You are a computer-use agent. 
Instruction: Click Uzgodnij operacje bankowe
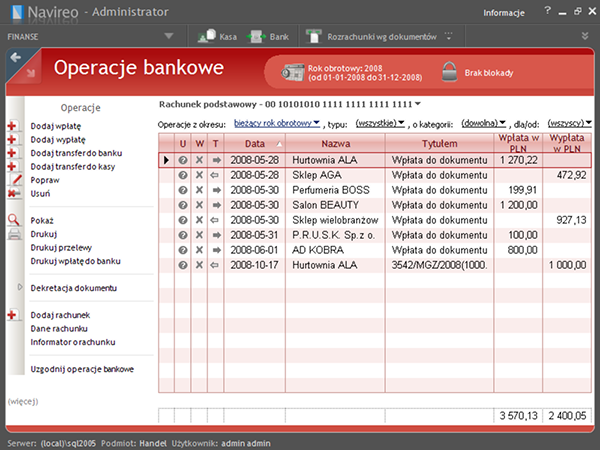tap(82, 369)
